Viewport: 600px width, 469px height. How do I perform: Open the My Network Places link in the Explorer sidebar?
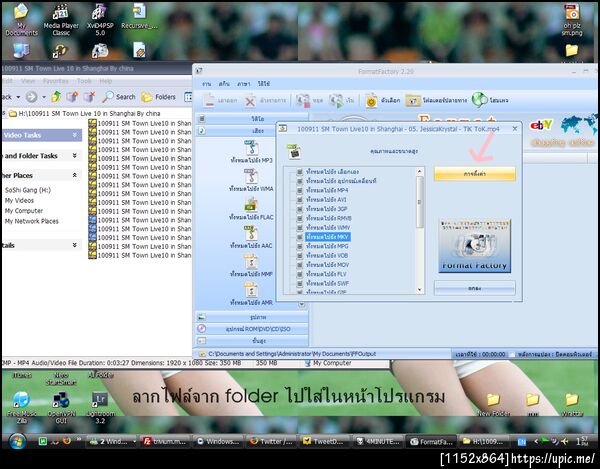point(32,221)
